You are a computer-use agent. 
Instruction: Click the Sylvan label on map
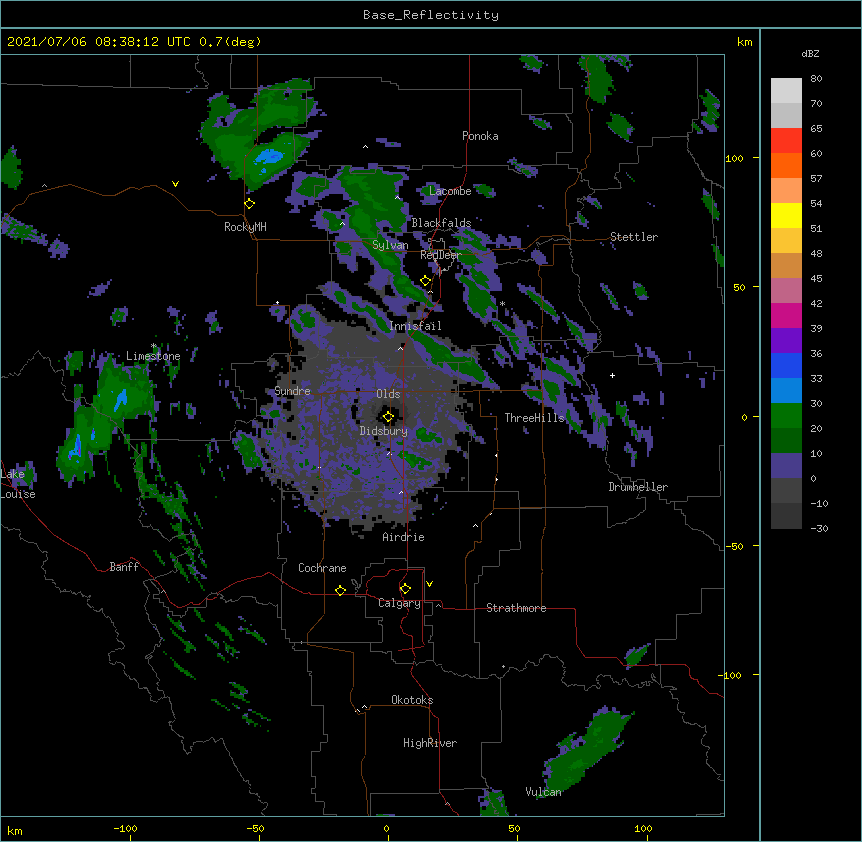tap(390, 245)
